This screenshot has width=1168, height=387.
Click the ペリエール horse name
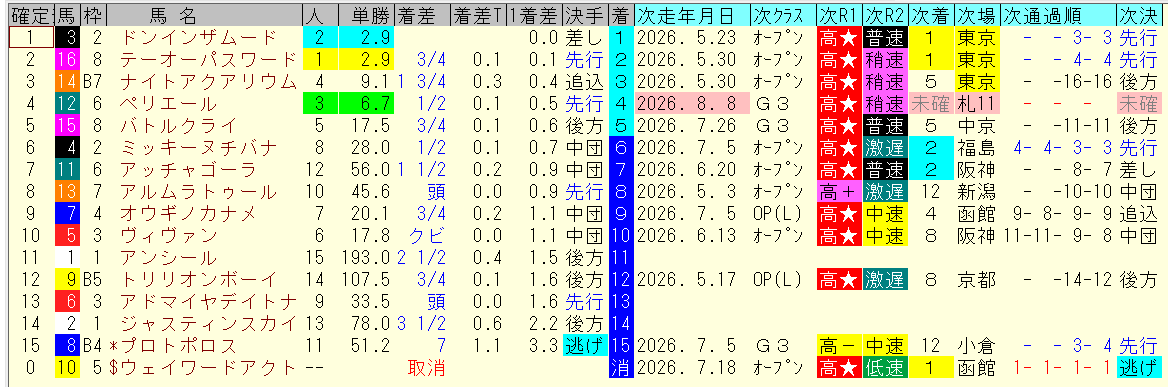tap(168, 103)
